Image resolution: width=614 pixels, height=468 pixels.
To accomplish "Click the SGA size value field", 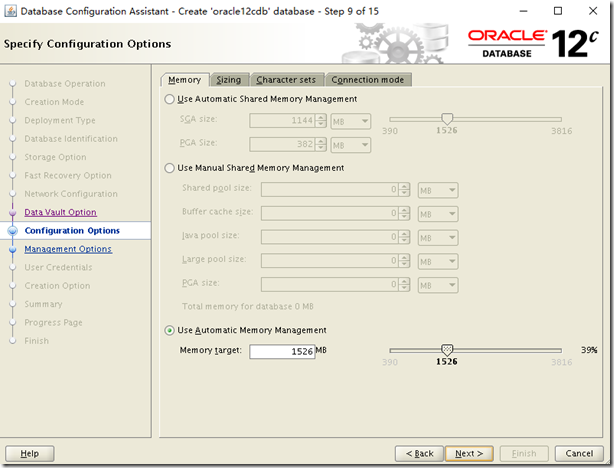I will point(282,121).
